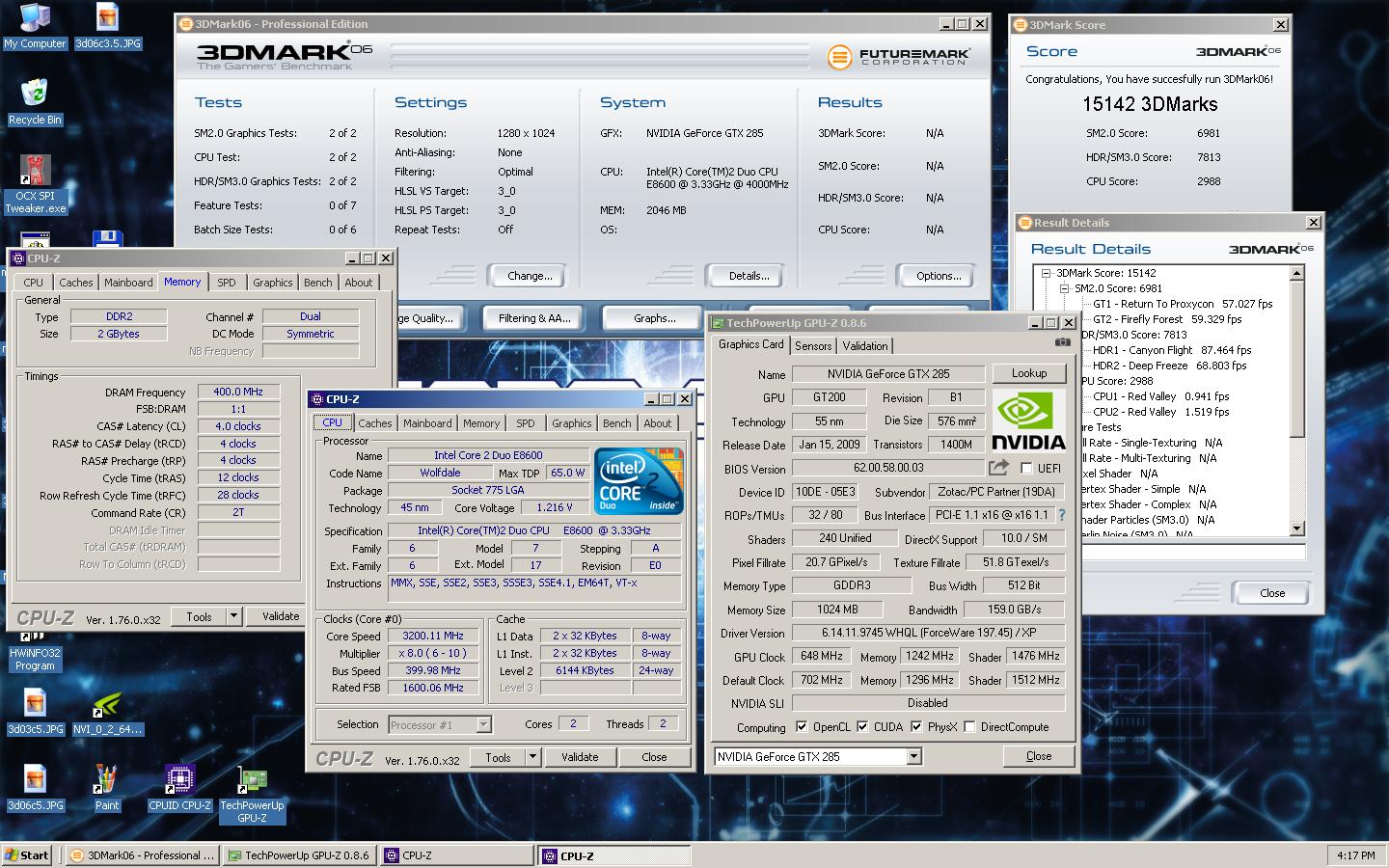Collapse the 3DMark Score: 15142 tree node
Viewport: 1389px width, 868px height.
(x=1046, y=273)
